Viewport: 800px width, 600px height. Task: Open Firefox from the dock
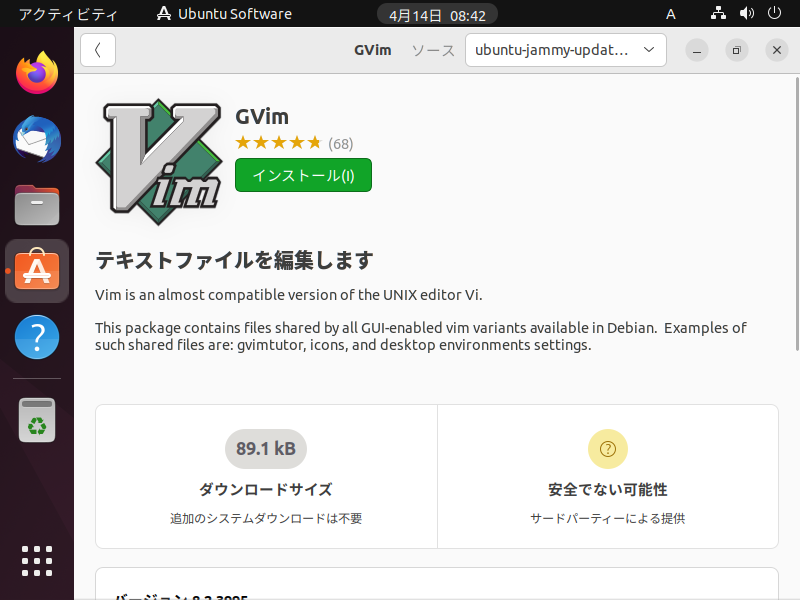pos(37,73)
